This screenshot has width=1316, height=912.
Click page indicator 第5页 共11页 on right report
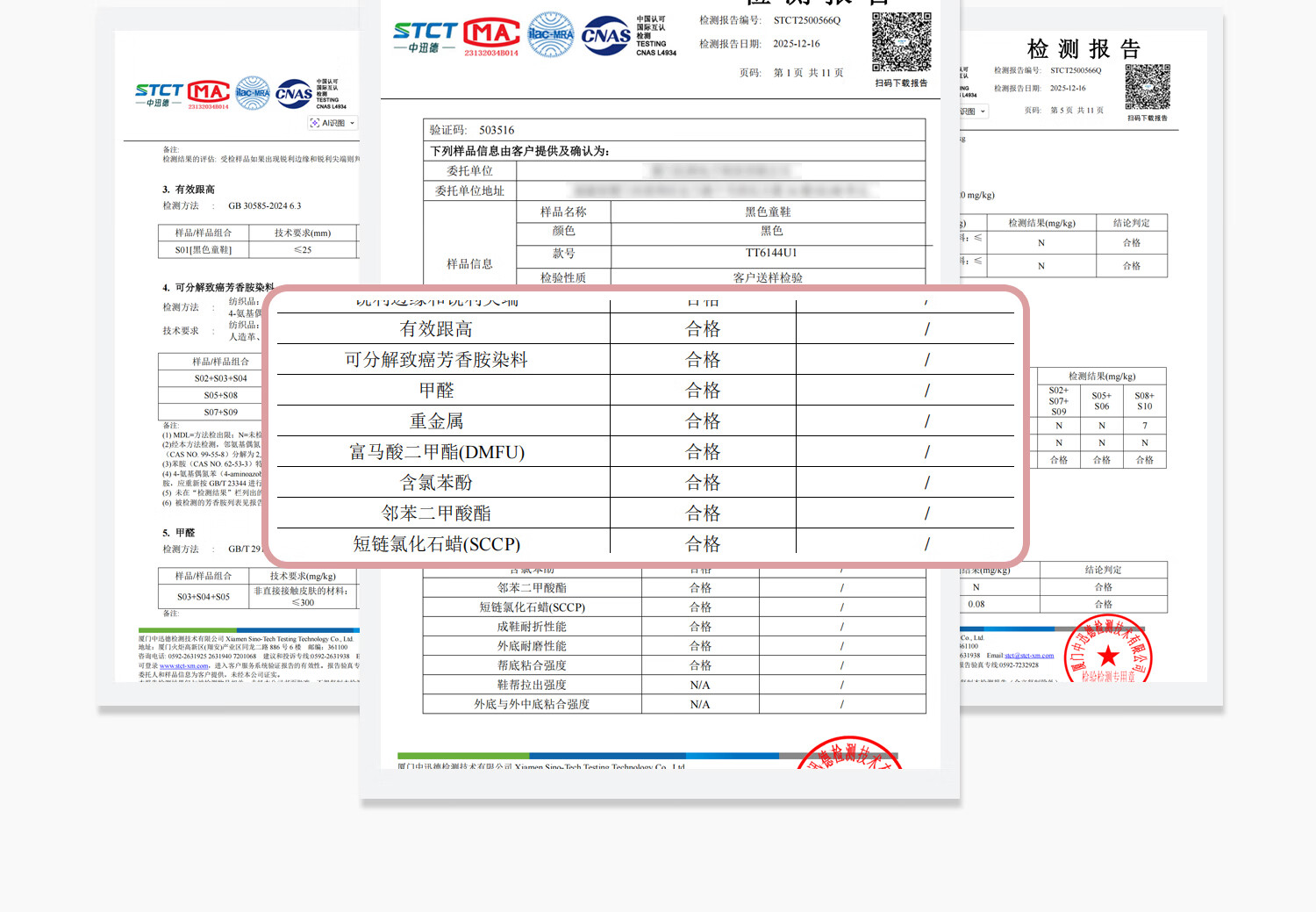tap(1077, 111)
